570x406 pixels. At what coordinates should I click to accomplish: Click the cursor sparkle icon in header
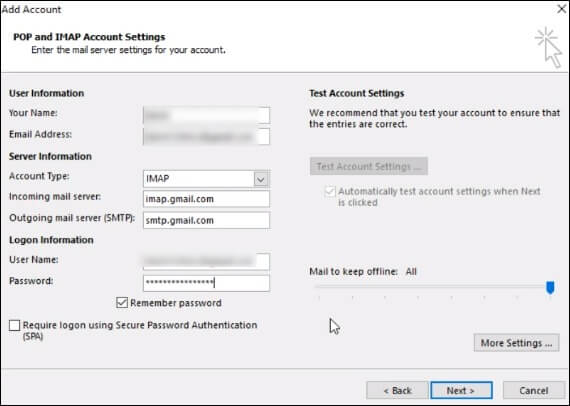coord(549,47)
